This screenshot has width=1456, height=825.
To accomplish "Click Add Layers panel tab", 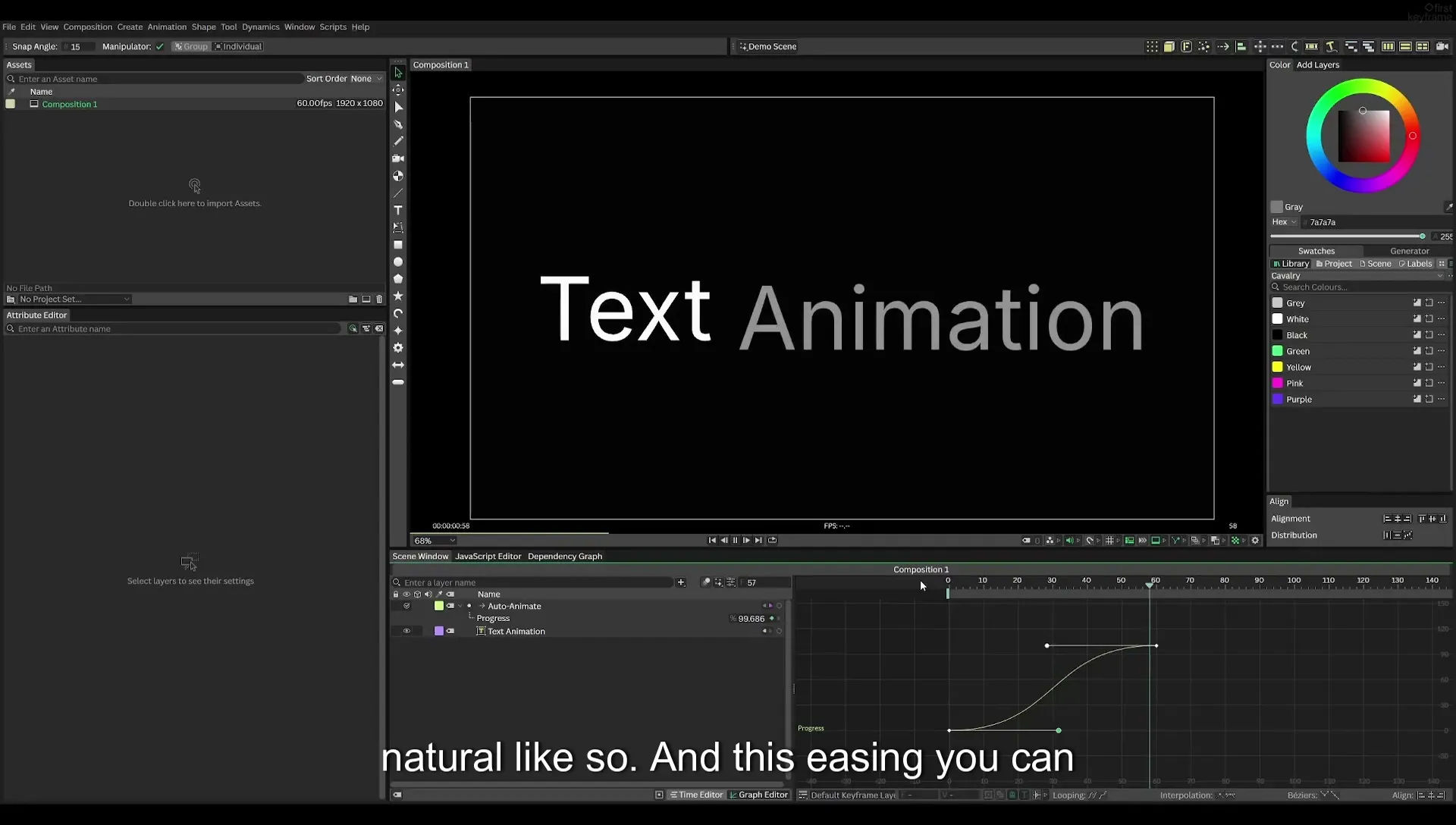I will (x=1318, y=65).
